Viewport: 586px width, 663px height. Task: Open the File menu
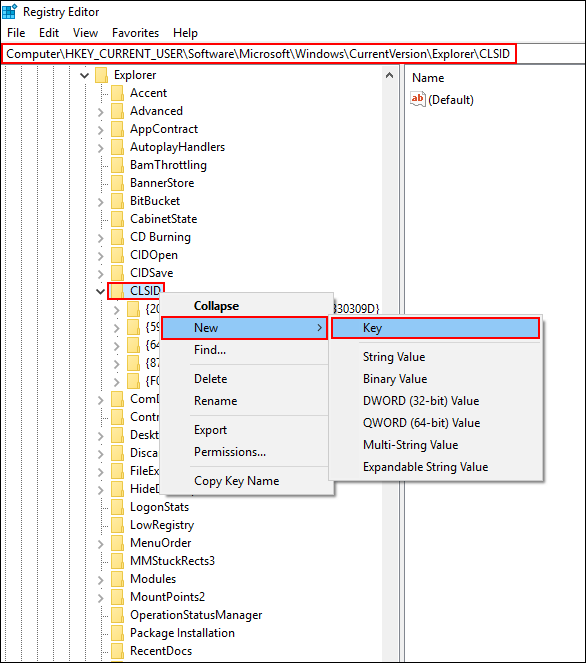(x=16, y=33)
